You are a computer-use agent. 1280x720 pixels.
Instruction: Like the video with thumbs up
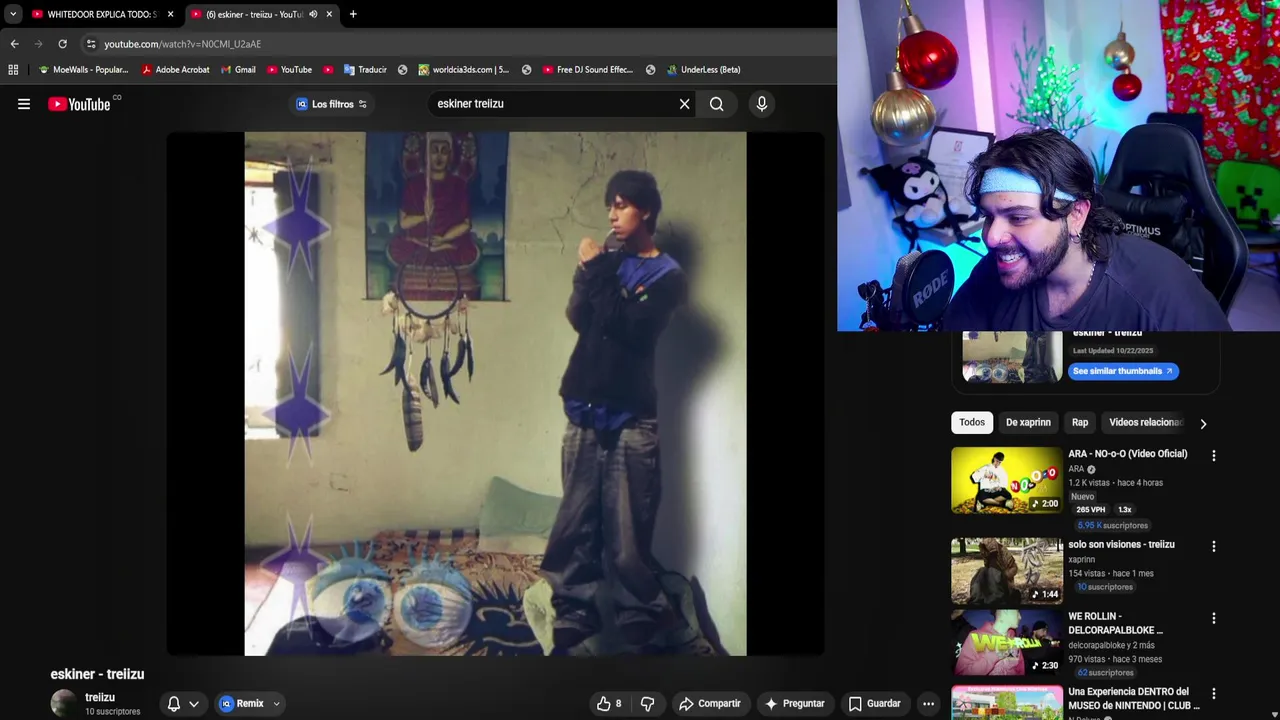609,704
